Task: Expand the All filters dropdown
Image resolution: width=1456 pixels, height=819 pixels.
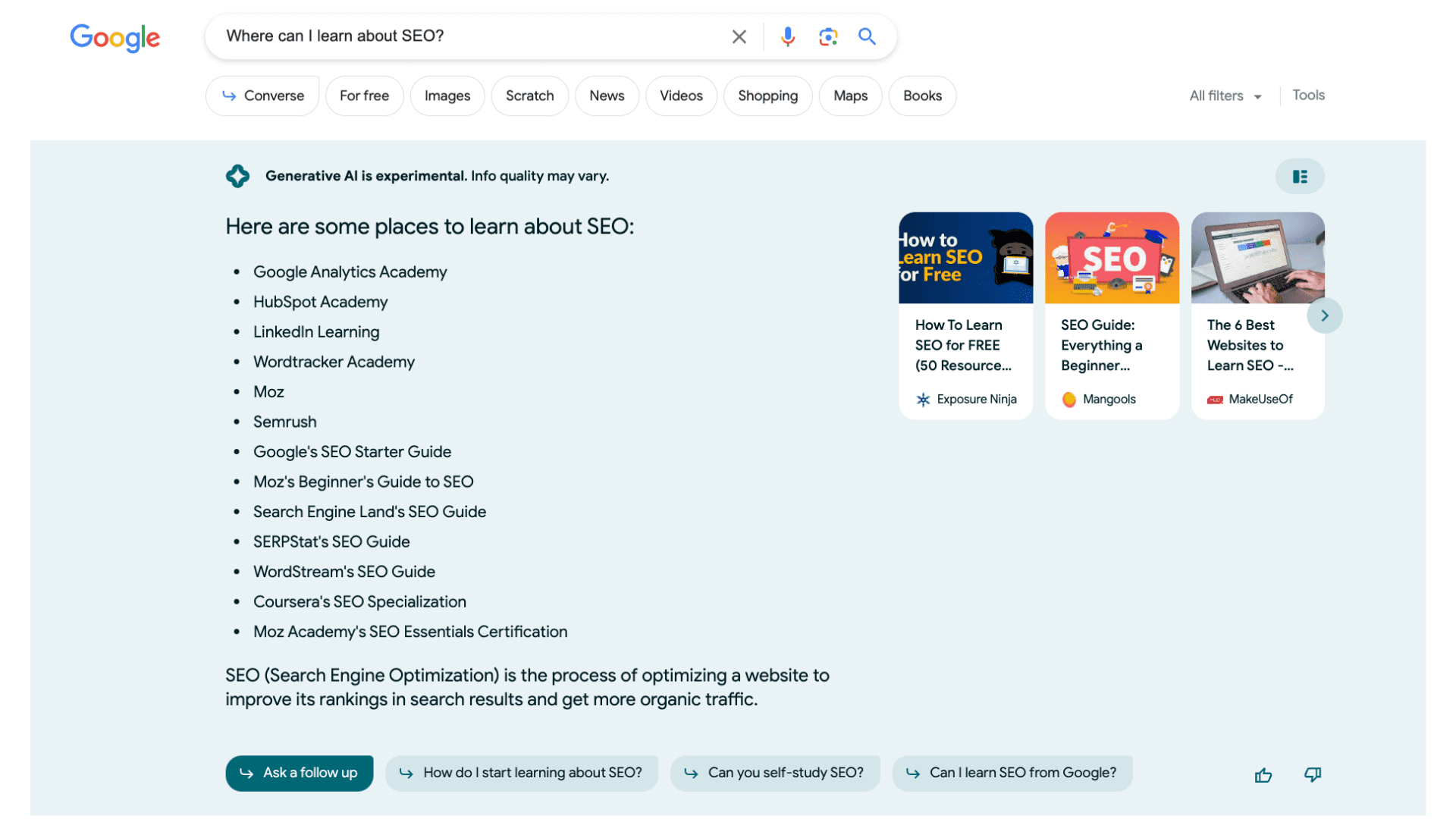Action: pyautogui.click(x=1225, y=96)
